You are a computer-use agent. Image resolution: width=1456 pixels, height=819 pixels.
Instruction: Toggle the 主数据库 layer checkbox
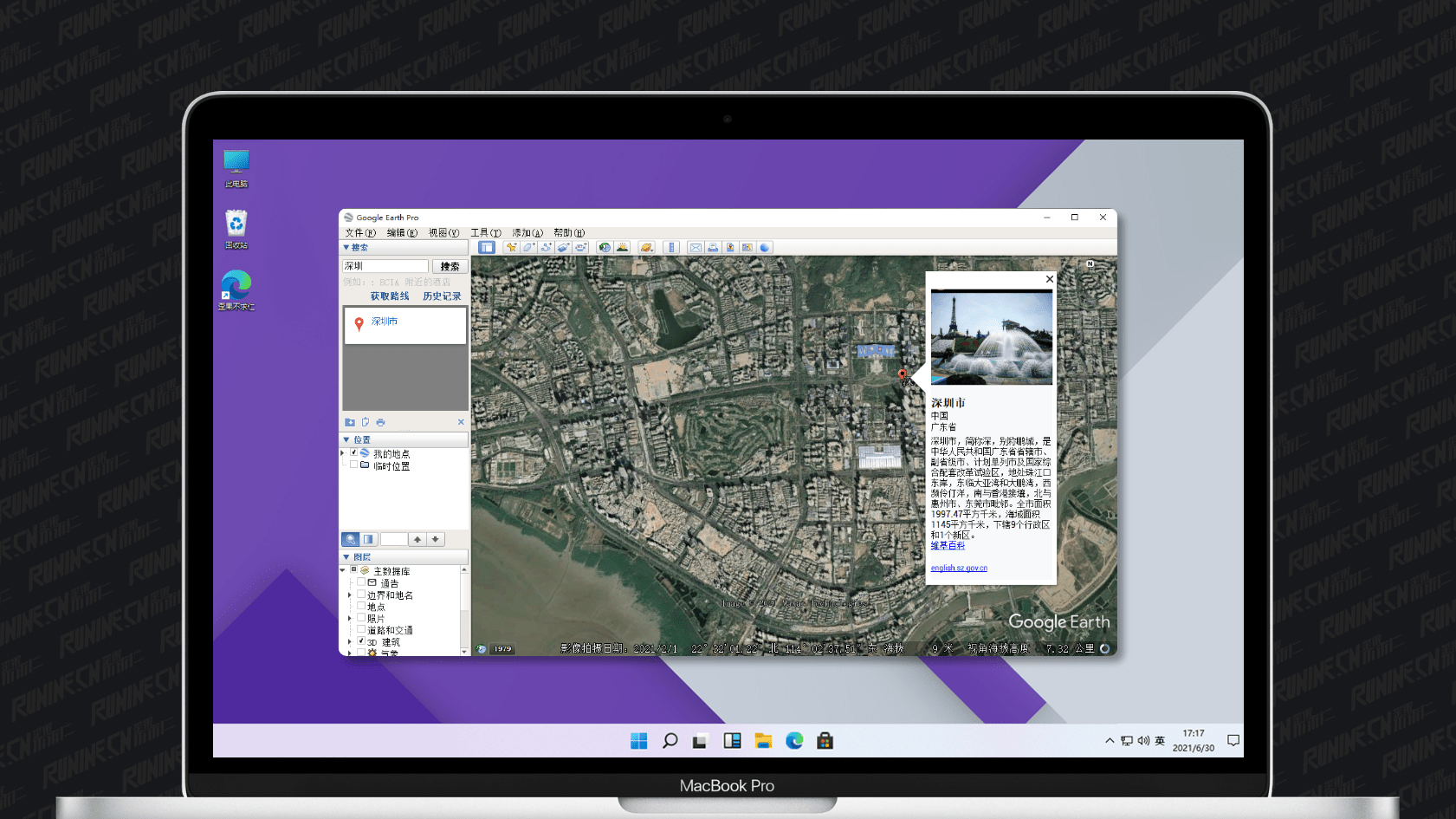[353, 570]
